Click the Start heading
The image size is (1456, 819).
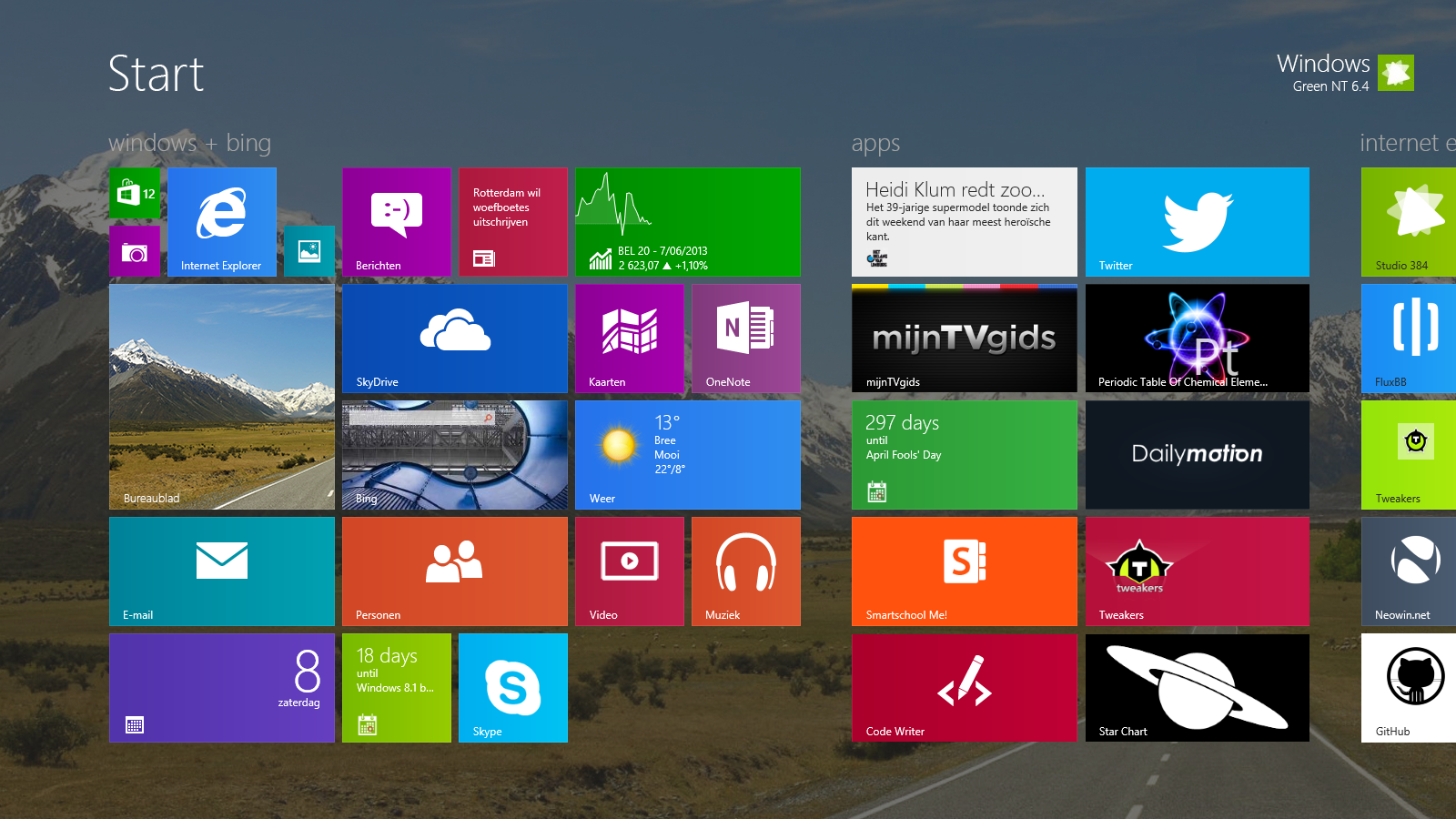[156, 74]
